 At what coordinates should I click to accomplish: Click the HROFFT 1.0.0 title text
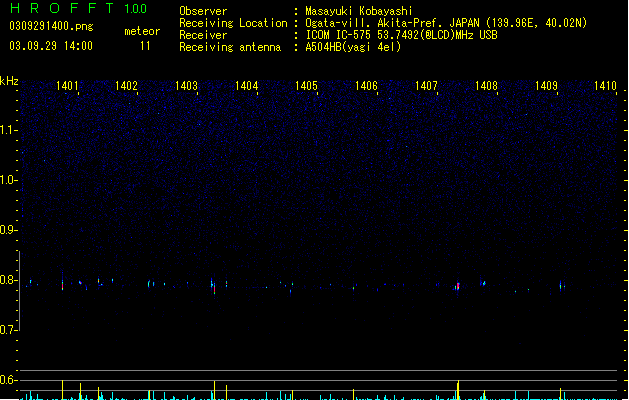79,8
